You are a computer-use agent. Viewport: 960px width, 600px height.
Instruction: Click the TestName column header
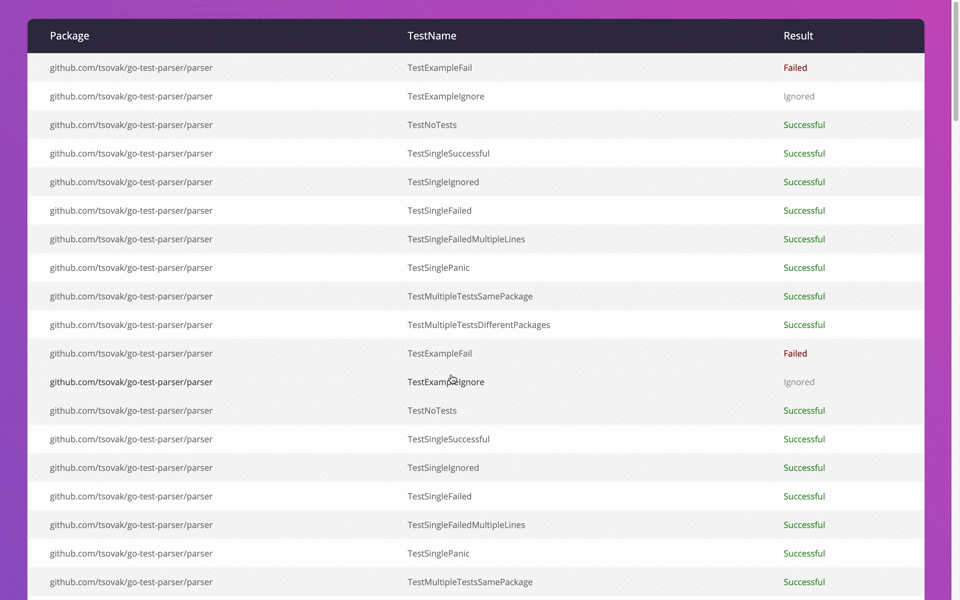[x=432, y=36]
